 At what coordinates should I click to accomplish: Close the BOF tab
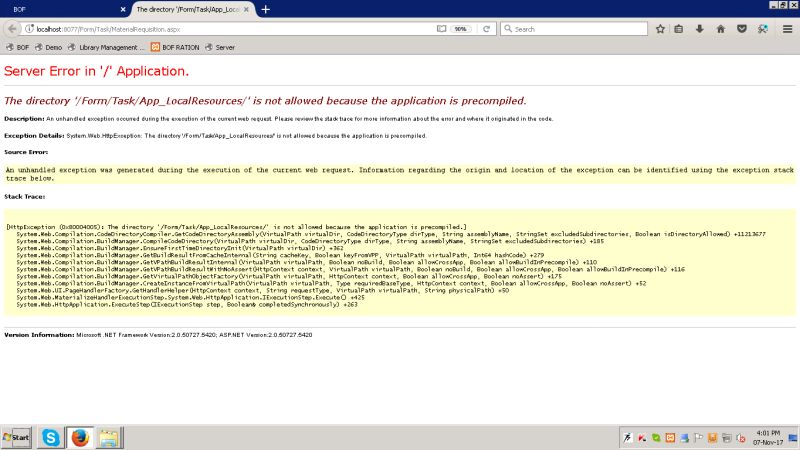123,9
